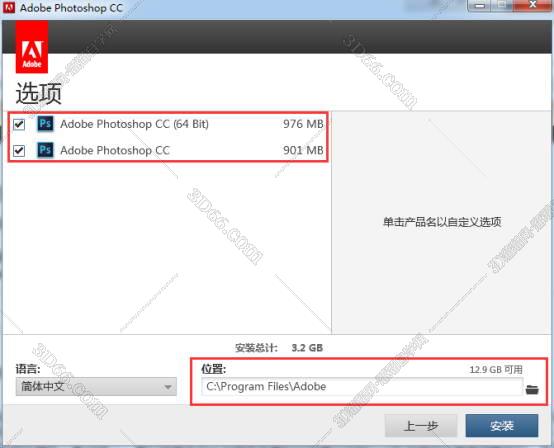
Task: Uncheck Adobe Photoshop CC (64 Bit) checkbox
Action: (x=19, y=124)
